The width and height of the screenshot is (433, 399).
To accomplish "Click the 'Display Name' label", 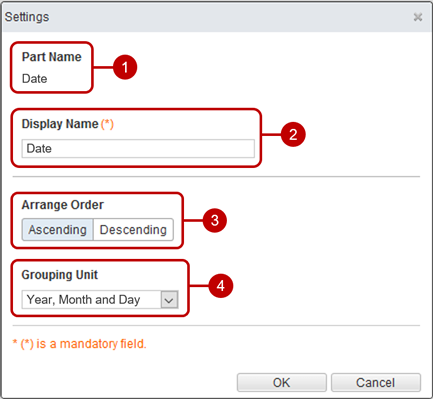I will 60,124.
